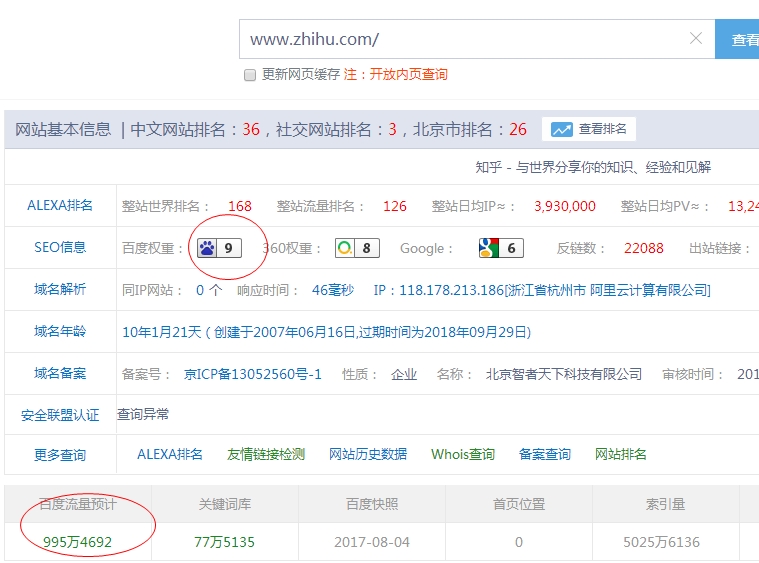
Task: Click backlink count 22088
Action: (643, 248)
